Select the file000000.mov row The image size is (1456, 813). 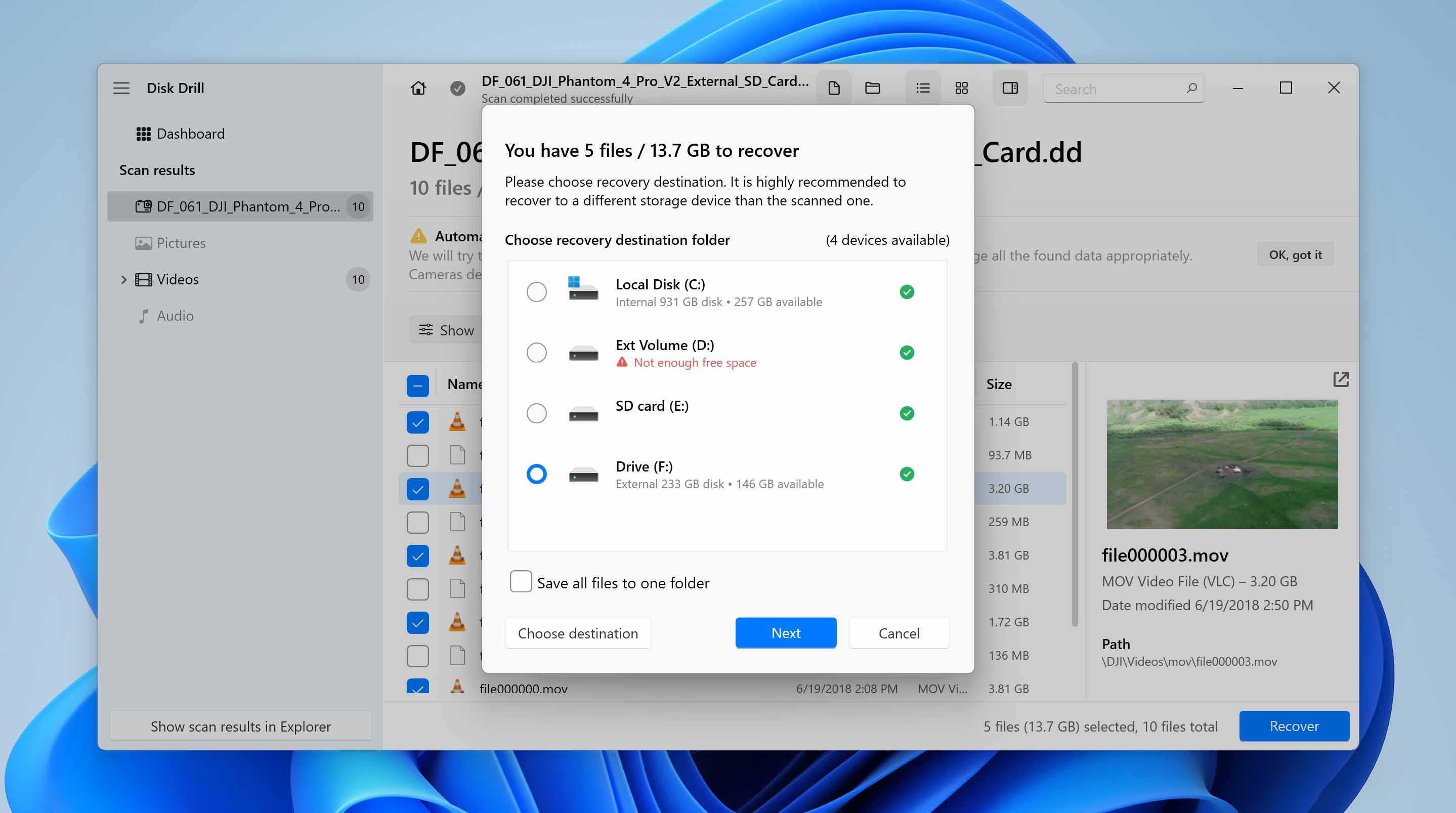[x=732, y=688]
